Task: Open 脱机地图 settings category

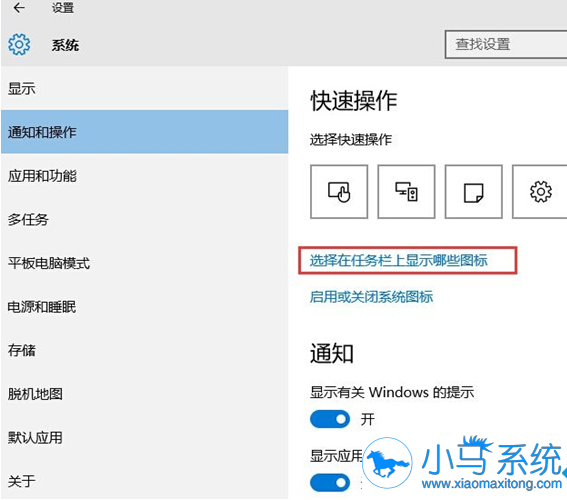Action: point(144,394)
